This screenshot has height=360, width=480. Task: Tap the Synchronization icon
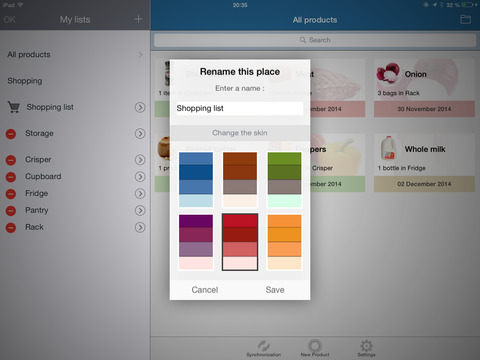[x=264, y=345]
